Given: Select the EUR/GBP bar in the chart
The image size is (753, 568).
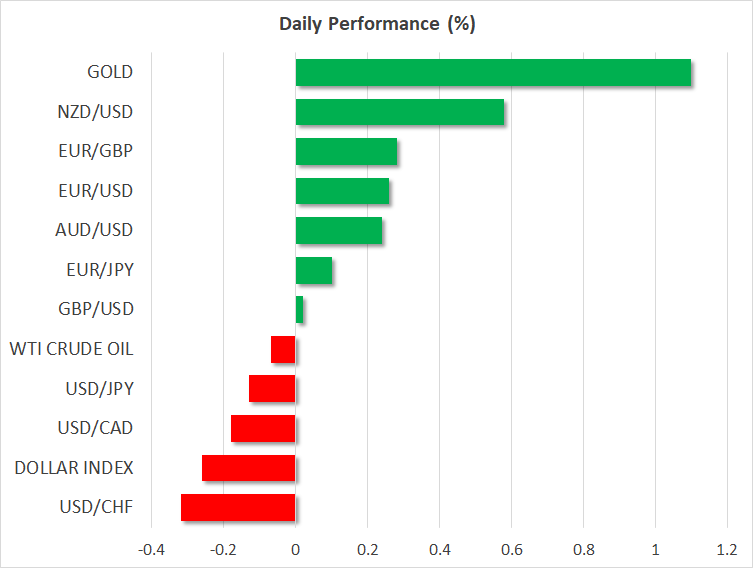Looking at the screenshot, I should (x=346, y=152).
